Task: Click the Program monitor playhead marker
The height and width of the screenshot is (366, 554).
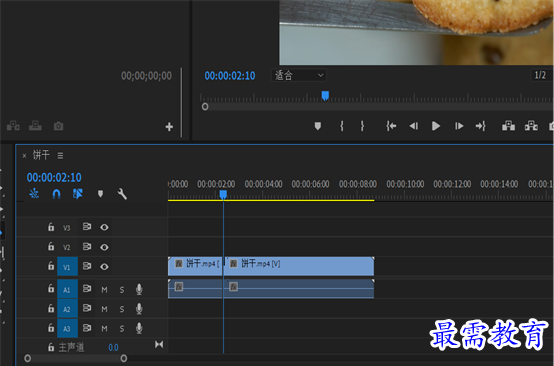Action: click(x=325, y=95)
